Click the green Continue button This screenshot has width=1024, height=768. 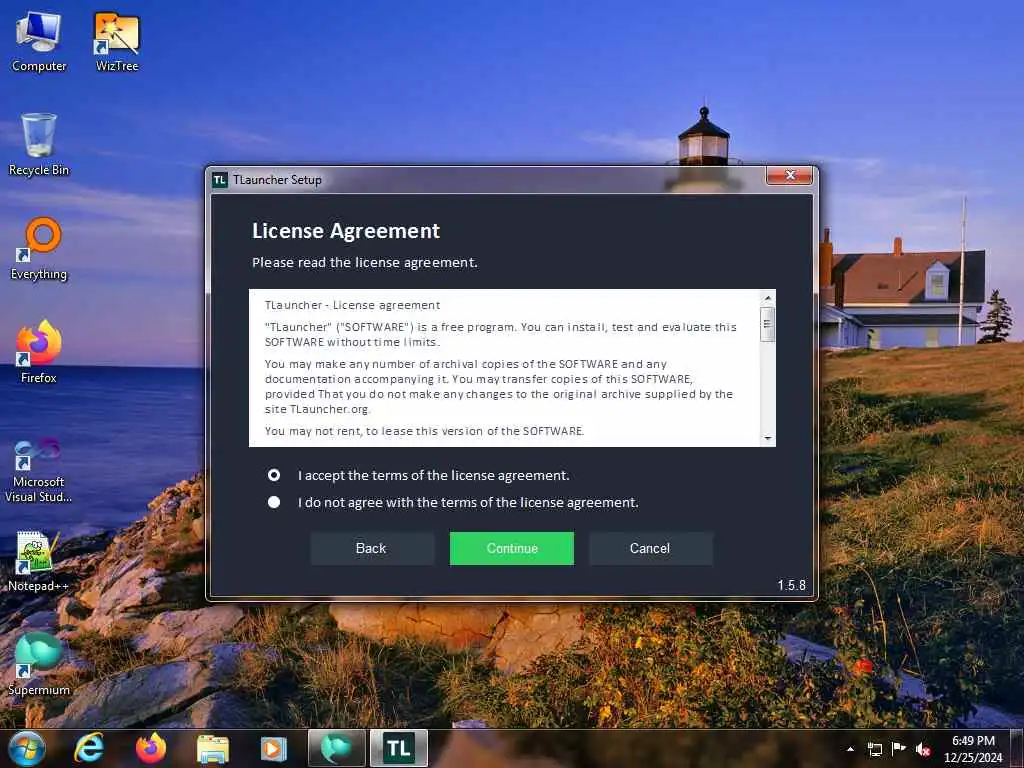coord(512,548)
